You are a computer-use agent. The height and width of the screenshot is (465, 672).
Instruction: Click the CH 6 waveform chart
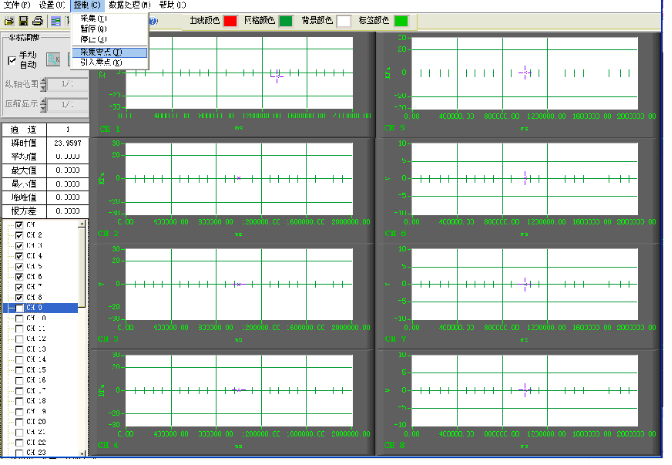[x=525, y=179]
